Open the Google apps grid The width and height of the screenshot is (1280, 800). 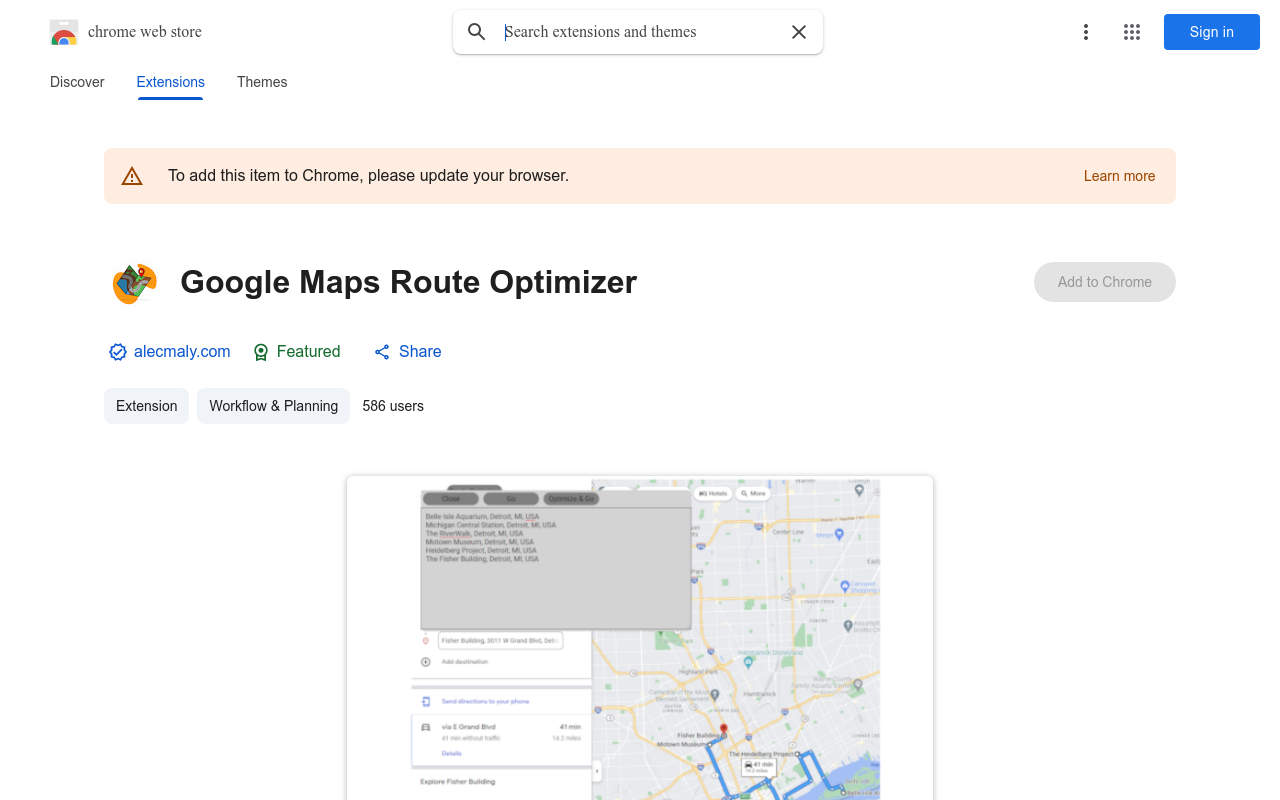click(x=1132, y=32)
